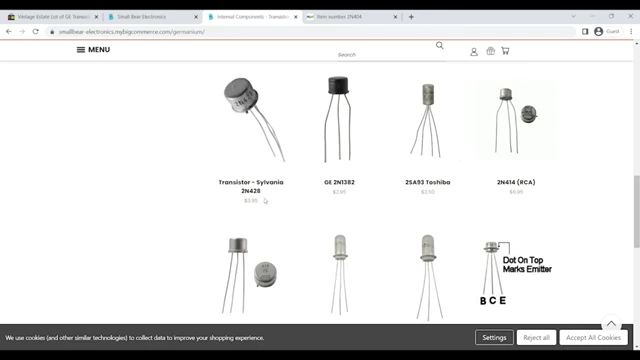Open the Guest profile menu
The image size is (640, 360).
pos(607,31)
